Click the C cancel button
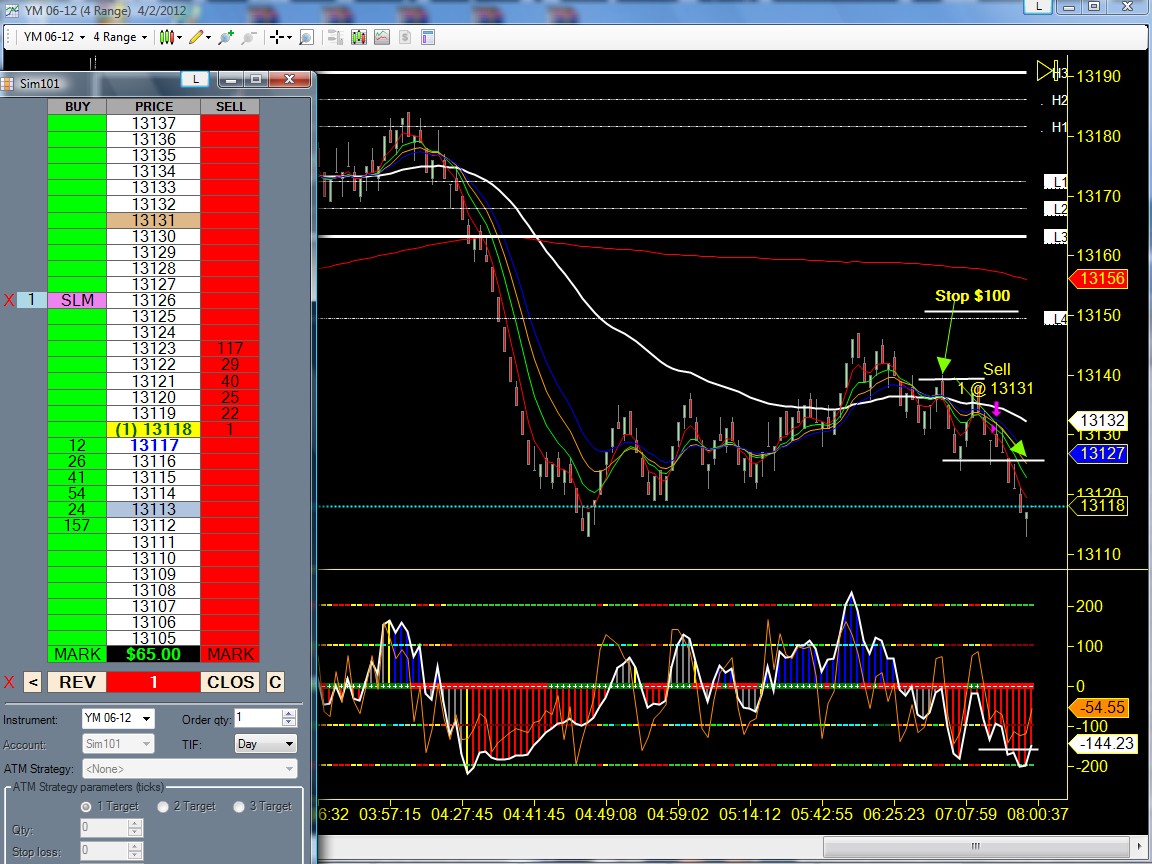This screenshot has width=1152, height=864. point(275,683)
